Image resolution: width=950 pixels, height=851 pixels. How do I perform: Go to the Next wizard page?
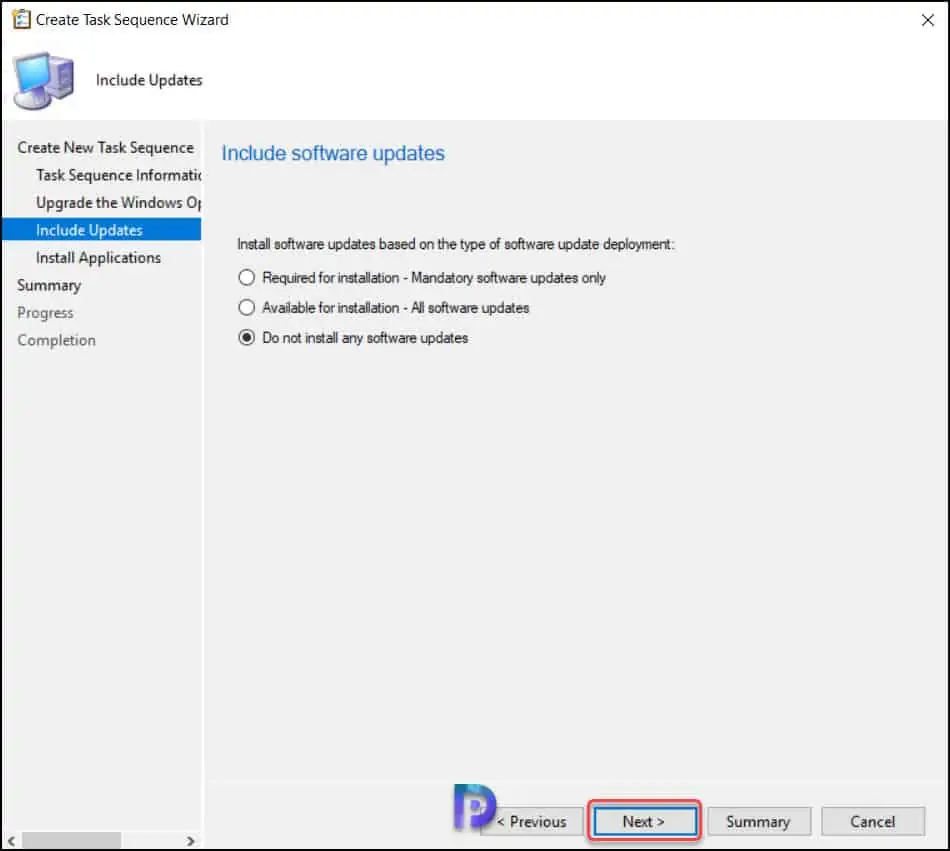click(x=644, y=821)
